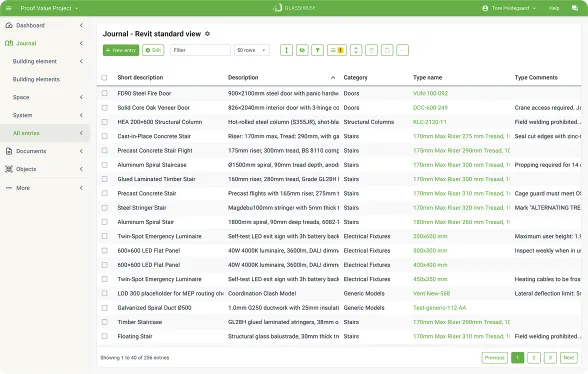The height and width of the screenshot is (374, 588).
Task: Open the hamburger menu icon
Action: [9, 8]
